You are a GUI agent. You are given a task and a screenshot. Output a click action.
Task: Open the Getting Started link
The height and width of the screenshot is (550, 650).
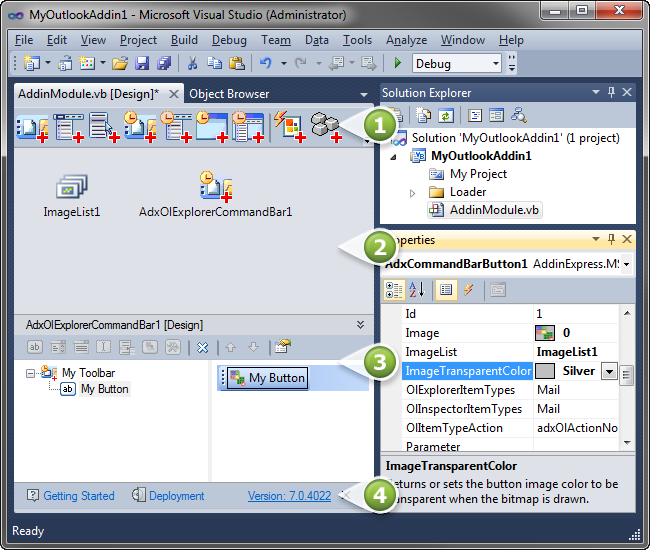coord(79,496)
